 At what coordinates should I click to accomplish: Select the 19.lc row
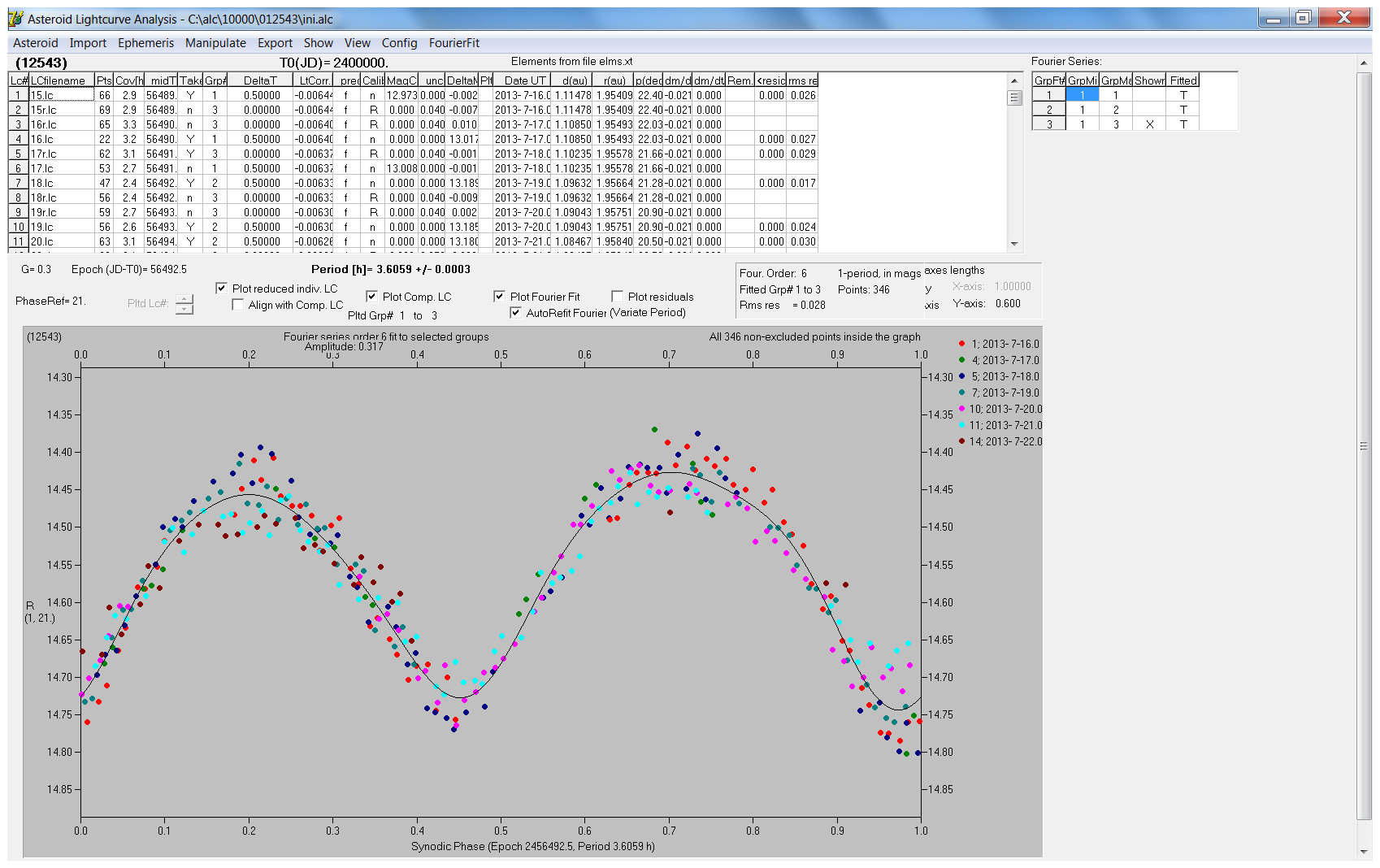pos(413,227)
